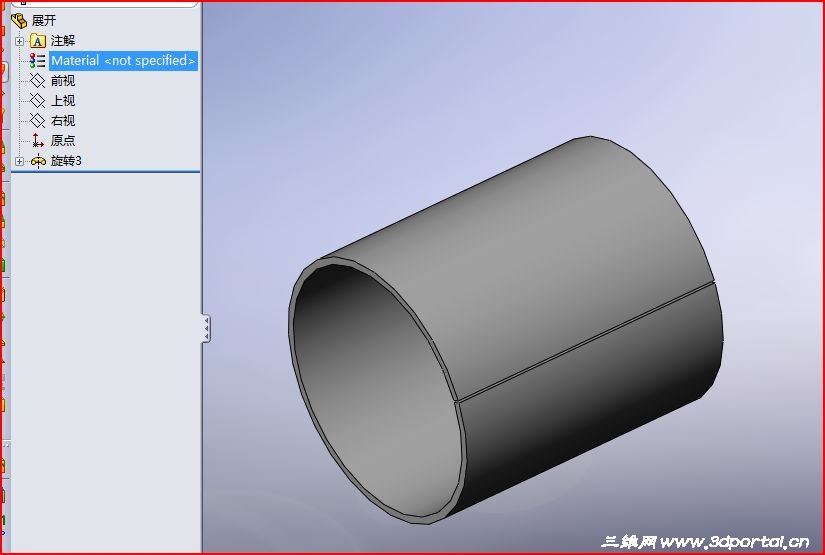Screen dimensions: 825x555
Task: Click the 注解 annotations folder icon
Action: tap(37, 41)
